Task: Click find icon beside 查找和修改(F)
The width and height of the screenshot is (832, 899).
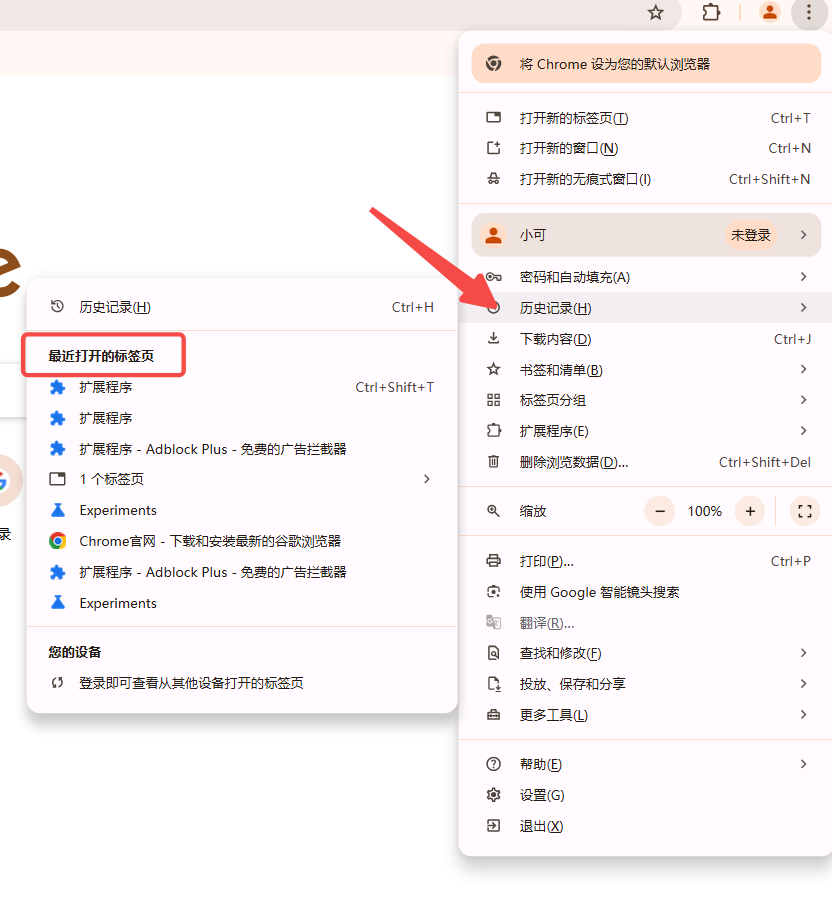Action: click(x=493, y=653)
